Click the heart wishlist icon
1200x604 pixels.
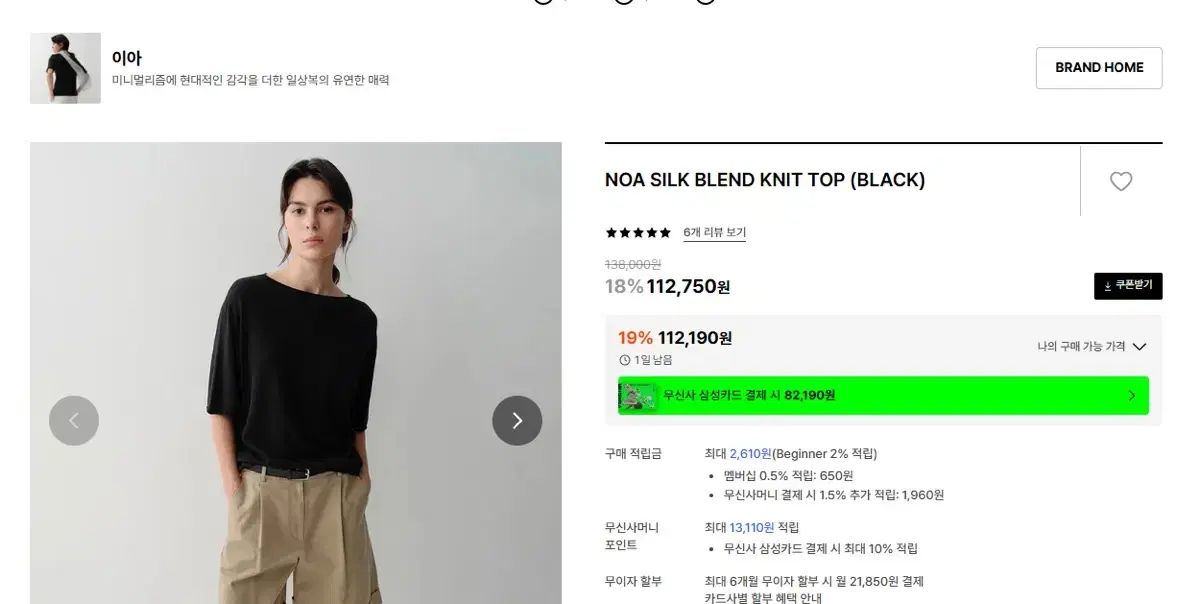coord(1121,181)
